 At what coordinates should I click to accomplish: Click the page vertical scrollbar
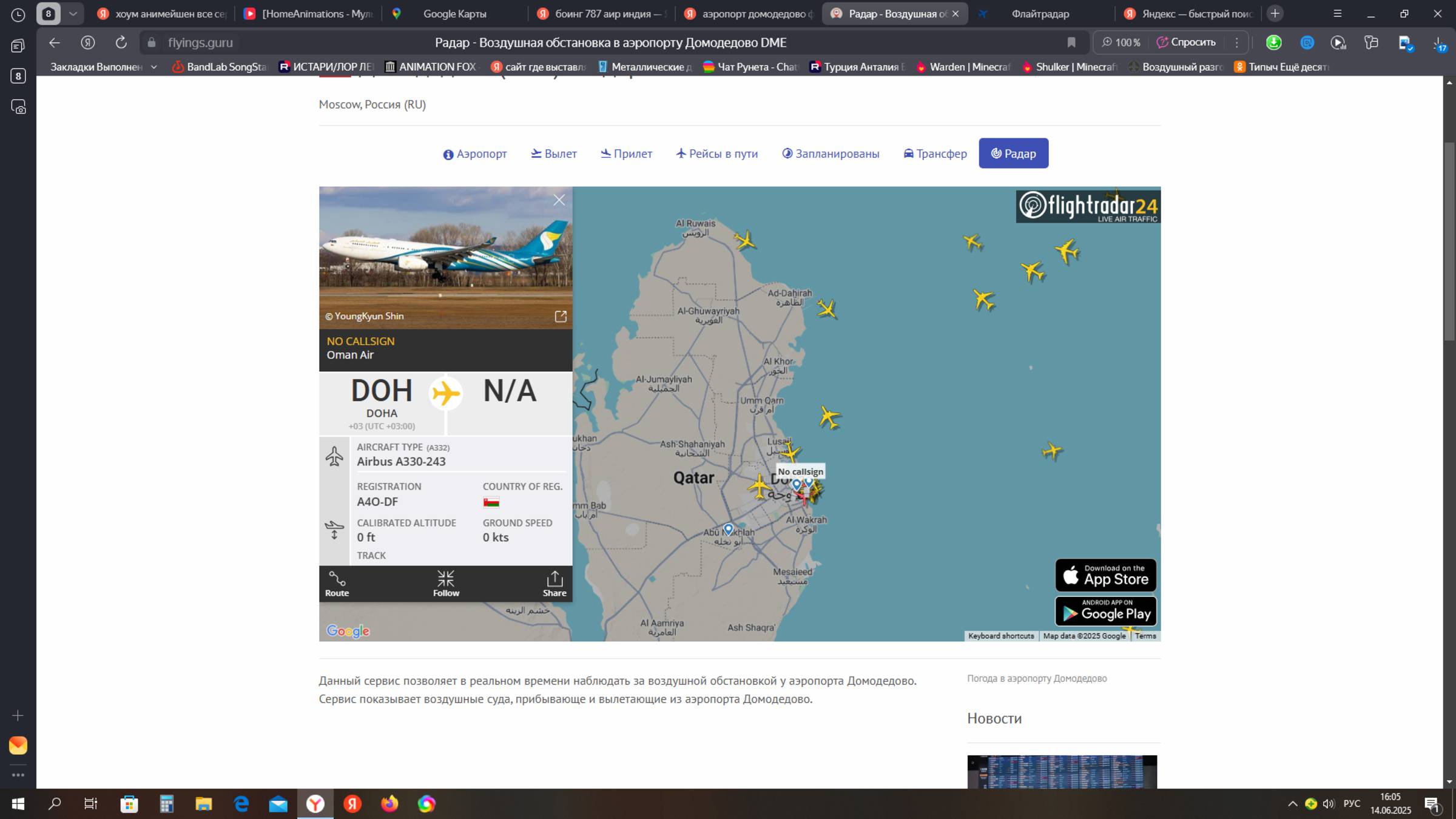1449,241
